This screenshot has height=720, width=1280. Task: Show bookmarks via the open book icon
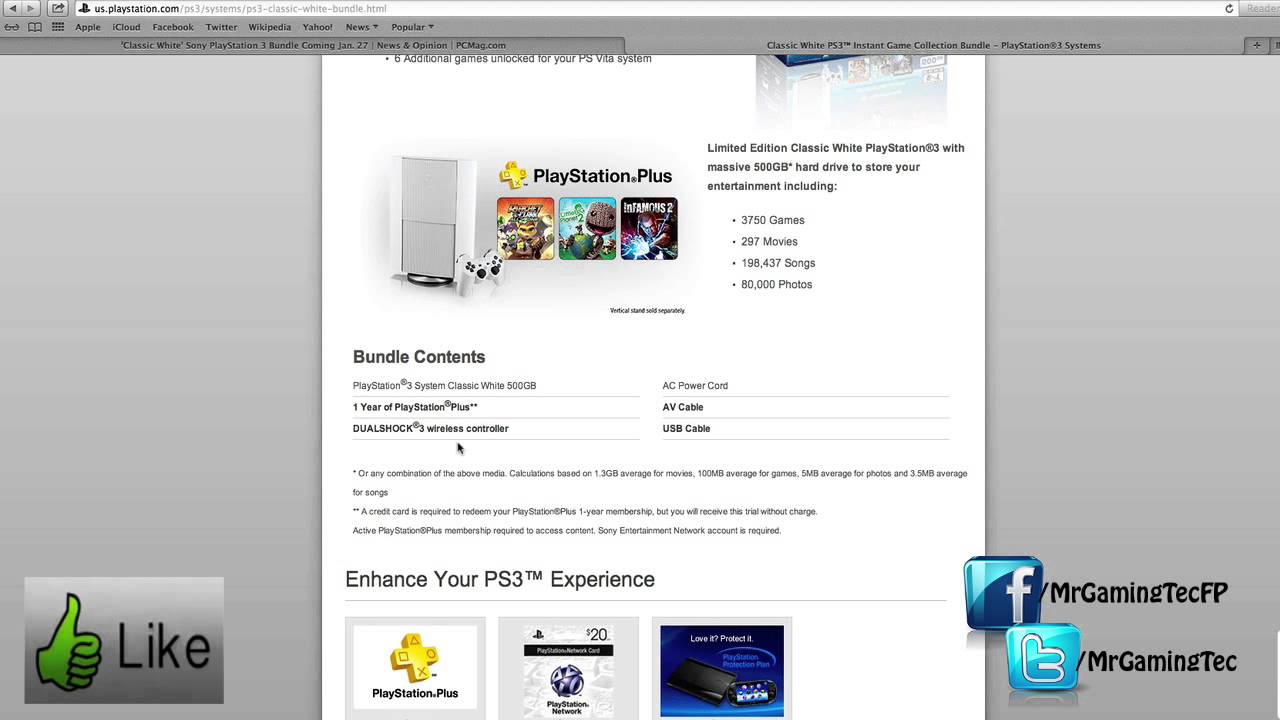pos(35,27)
